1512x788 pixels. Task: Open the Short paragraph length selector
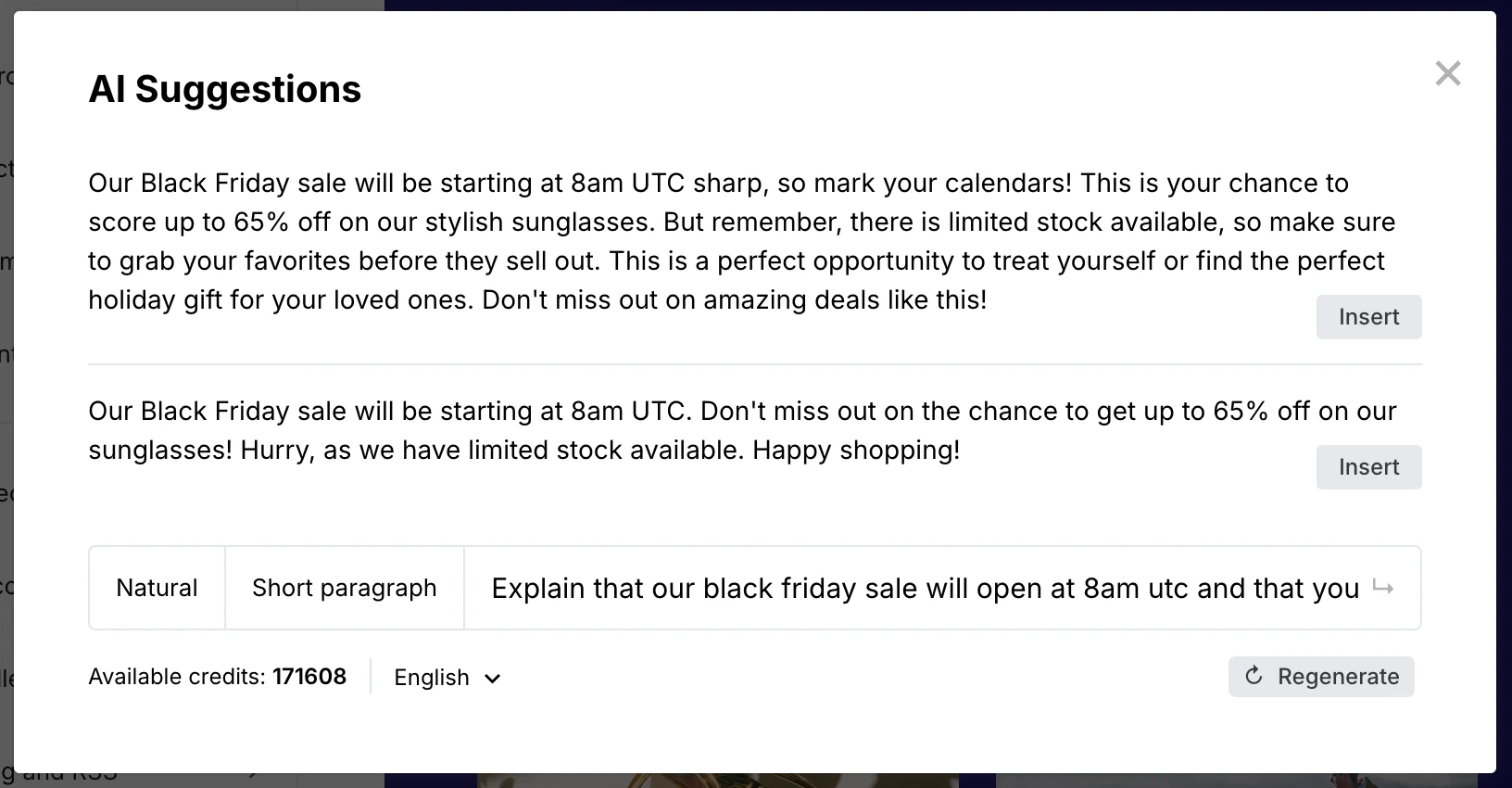[x=344, y=588]
